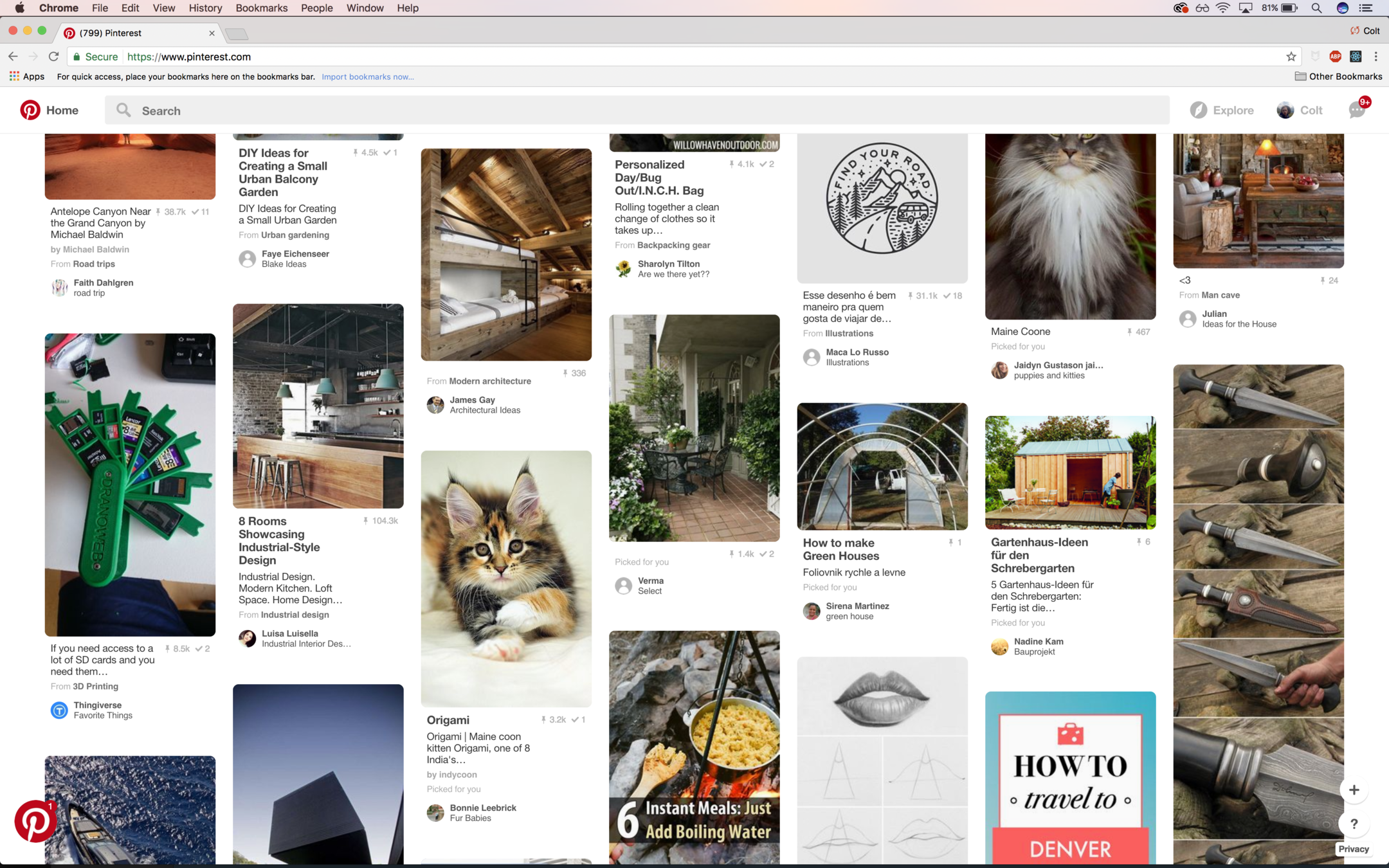The image size is (1389, 868).
Task: Open the Origami kitten pin image
Action: [x=506, y=578]
